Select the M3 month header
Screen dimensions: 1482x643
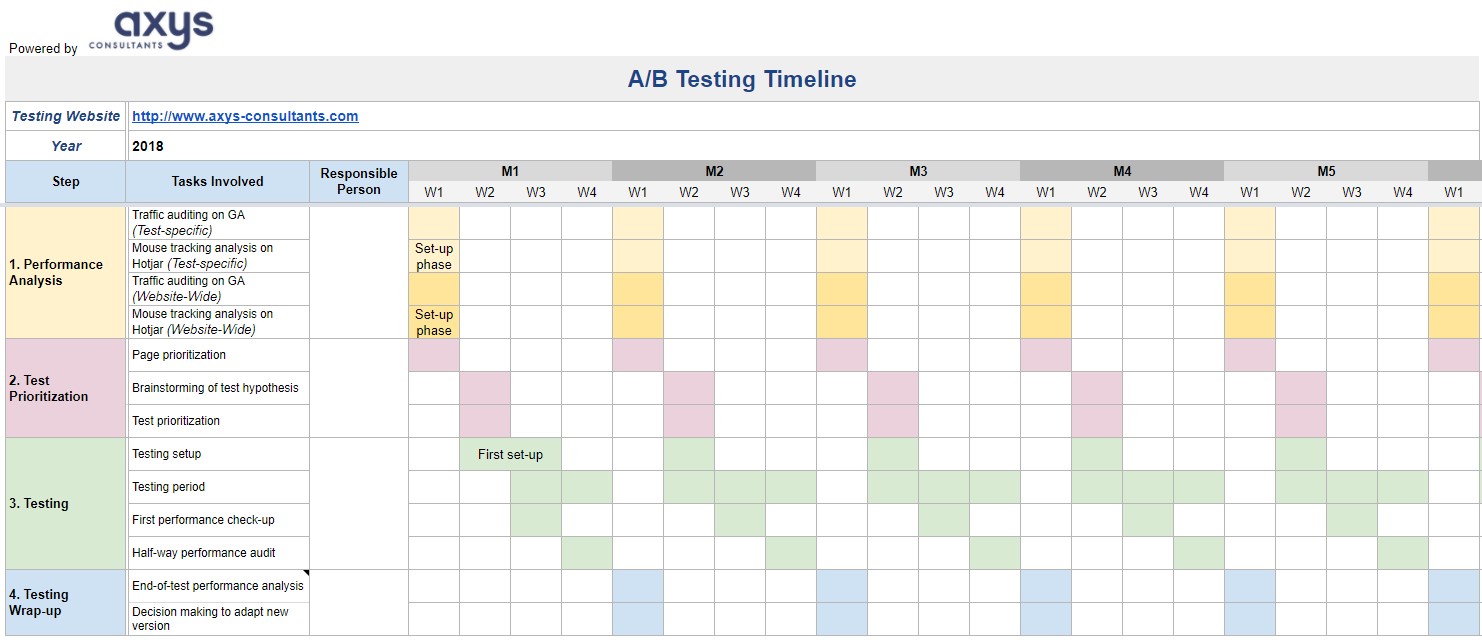click(918, 171)
